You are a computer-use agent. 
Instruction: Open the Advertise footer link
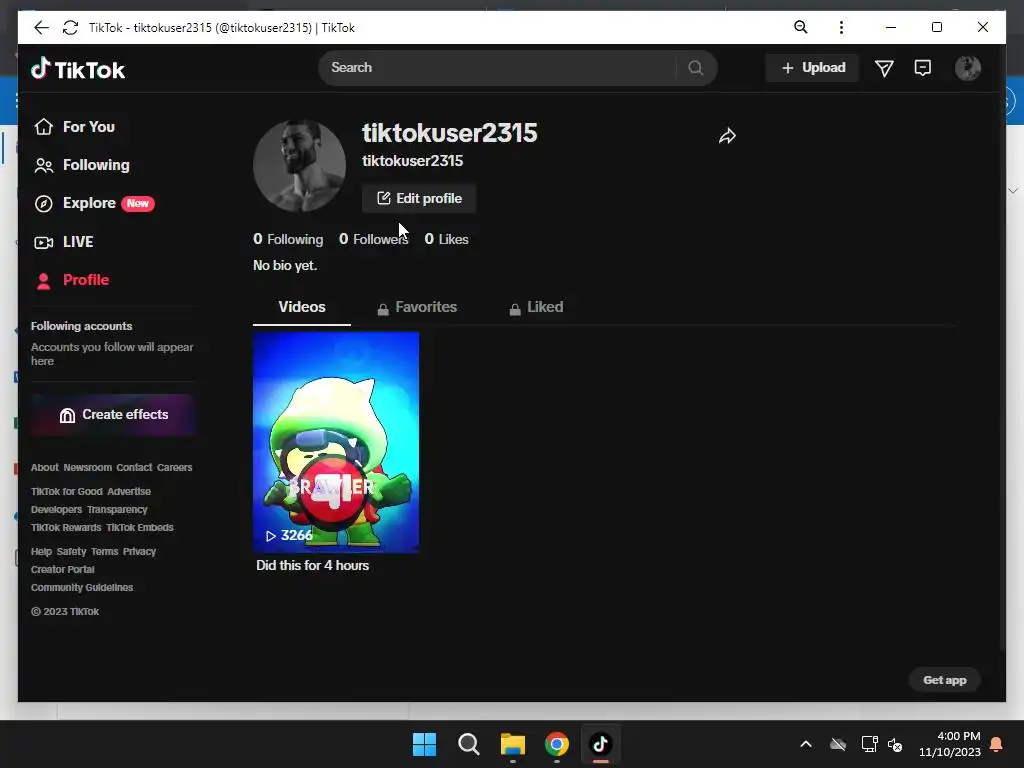pyautogui.click(x=129, y=492)
